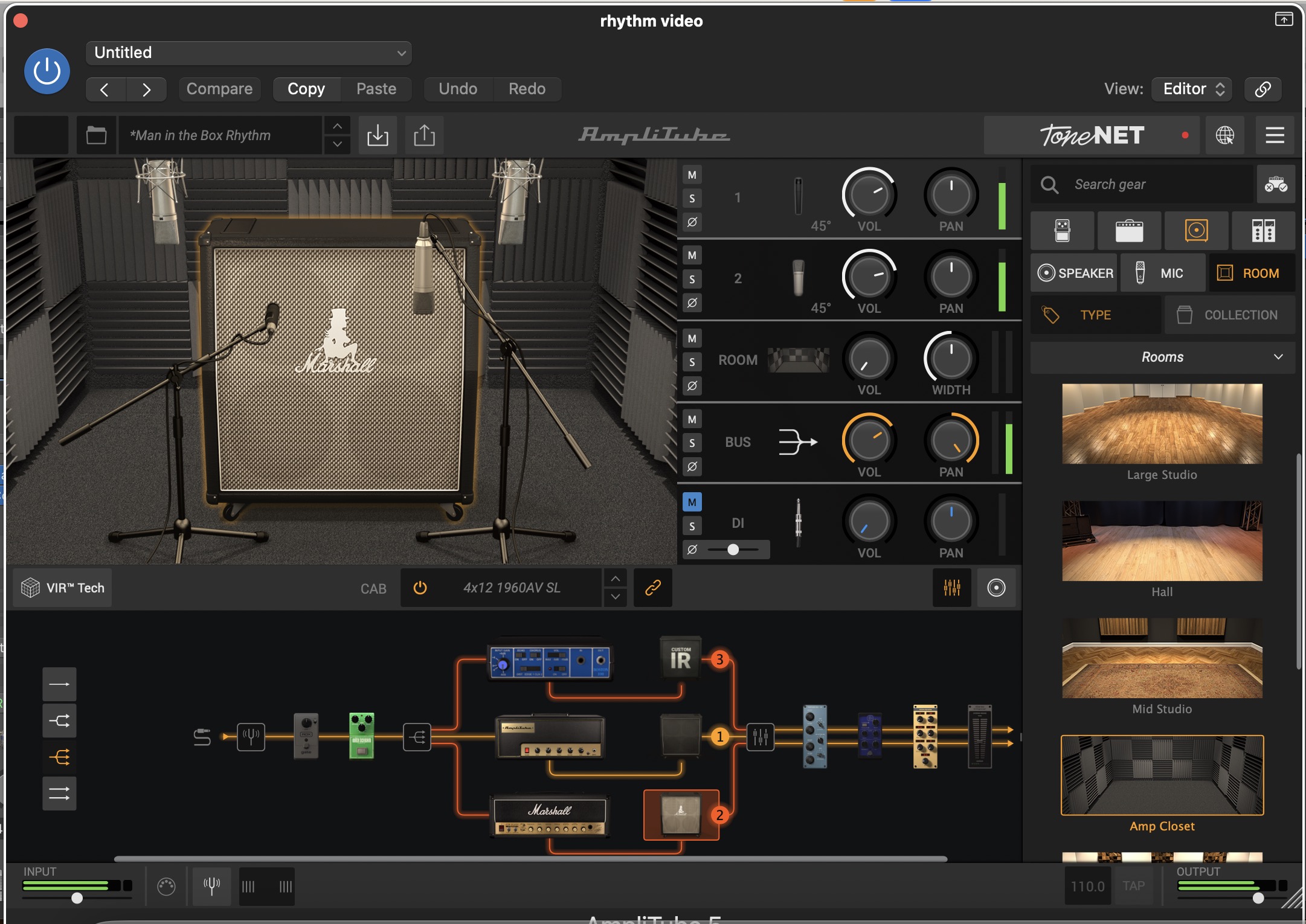Click the TAP tempo button
The height and width of the screenshot is (924, 1306).
coord(1134,886)
